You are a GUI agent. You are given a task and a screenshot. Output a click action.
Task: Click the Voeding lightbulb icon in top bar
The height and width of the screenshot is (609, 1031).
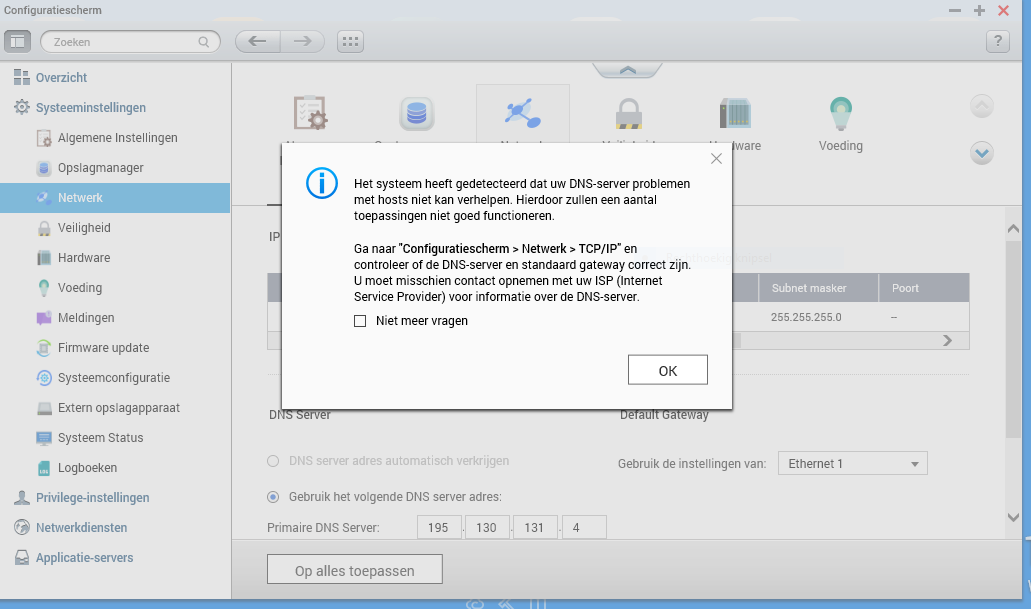pyautogui.click(x=840, y=113)
